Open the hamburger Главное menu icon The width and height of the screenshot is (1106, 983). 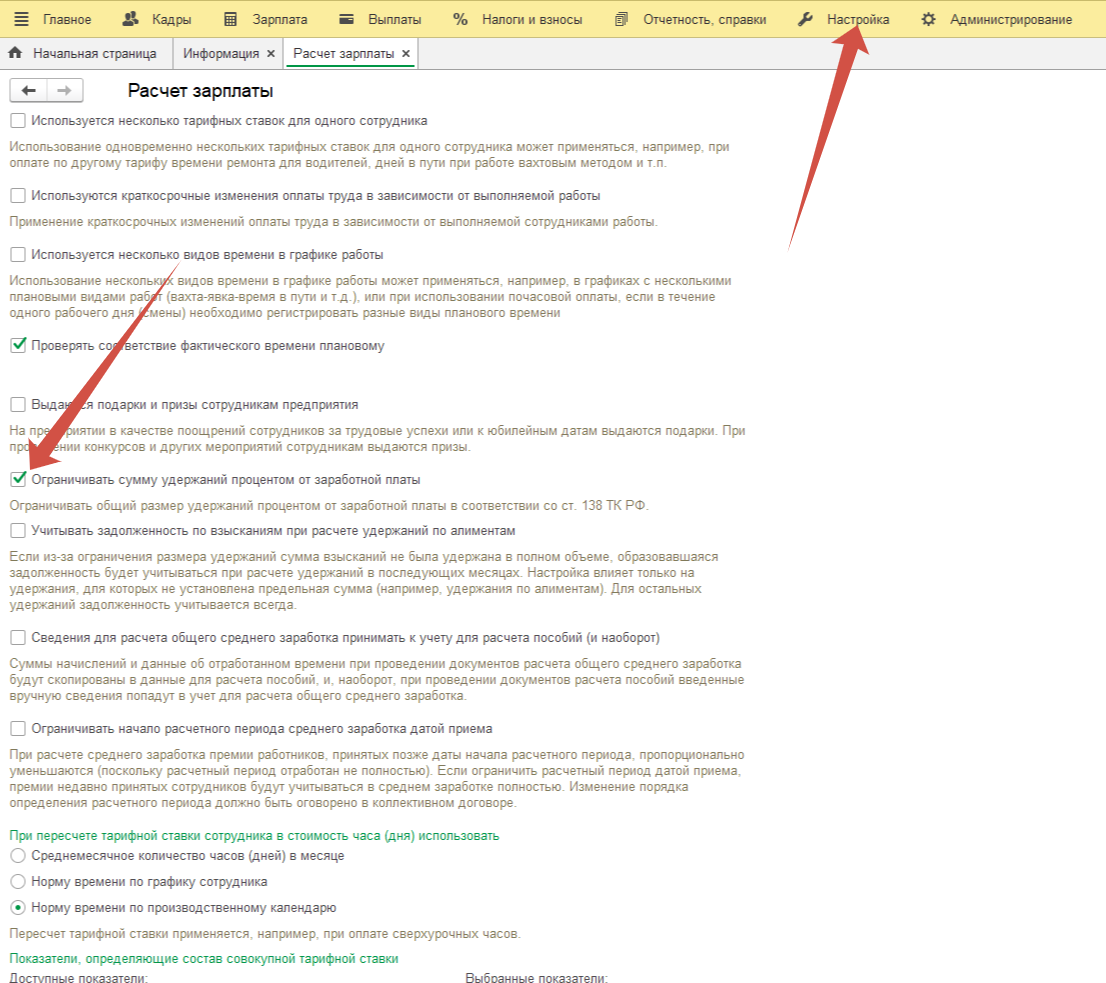21,19
